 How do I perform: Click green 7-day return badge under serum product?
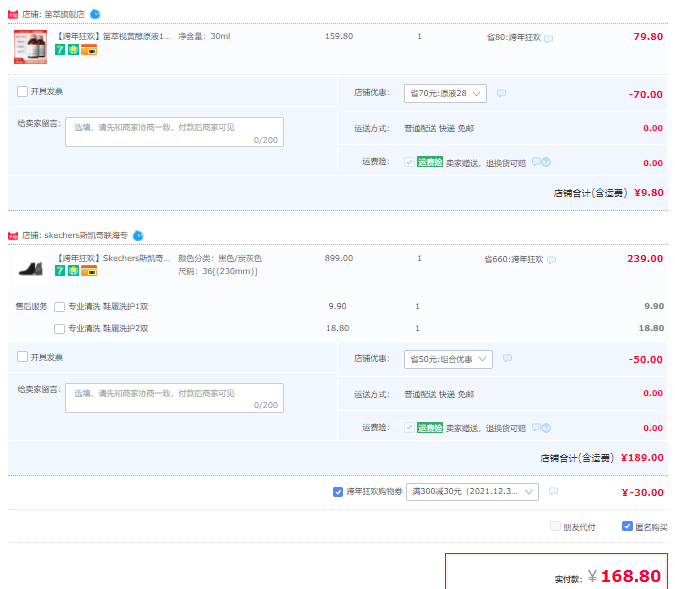pyautogui.click(x=60, y=50)
